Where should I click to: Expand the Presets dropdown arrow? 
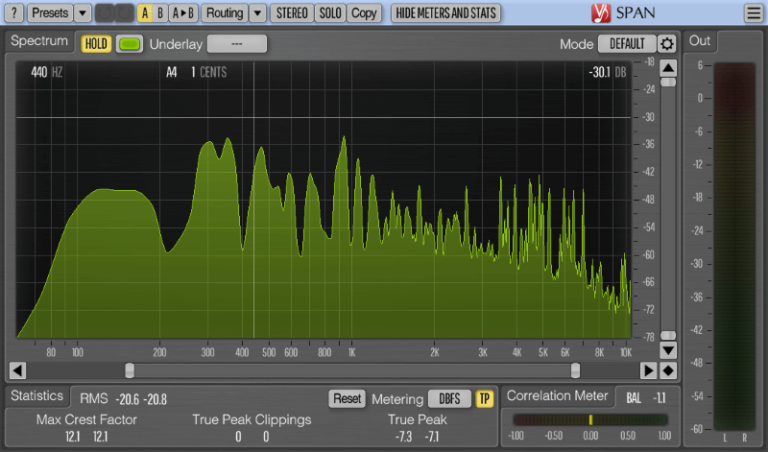coord(82,13)
